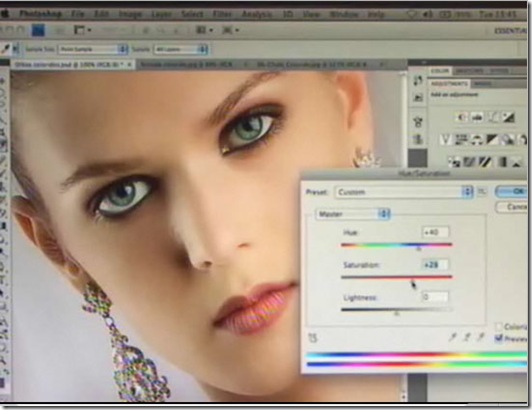Add a Color Balance adjustment
The width and height of the screenshot is (532, 410).
pos(476,139)
